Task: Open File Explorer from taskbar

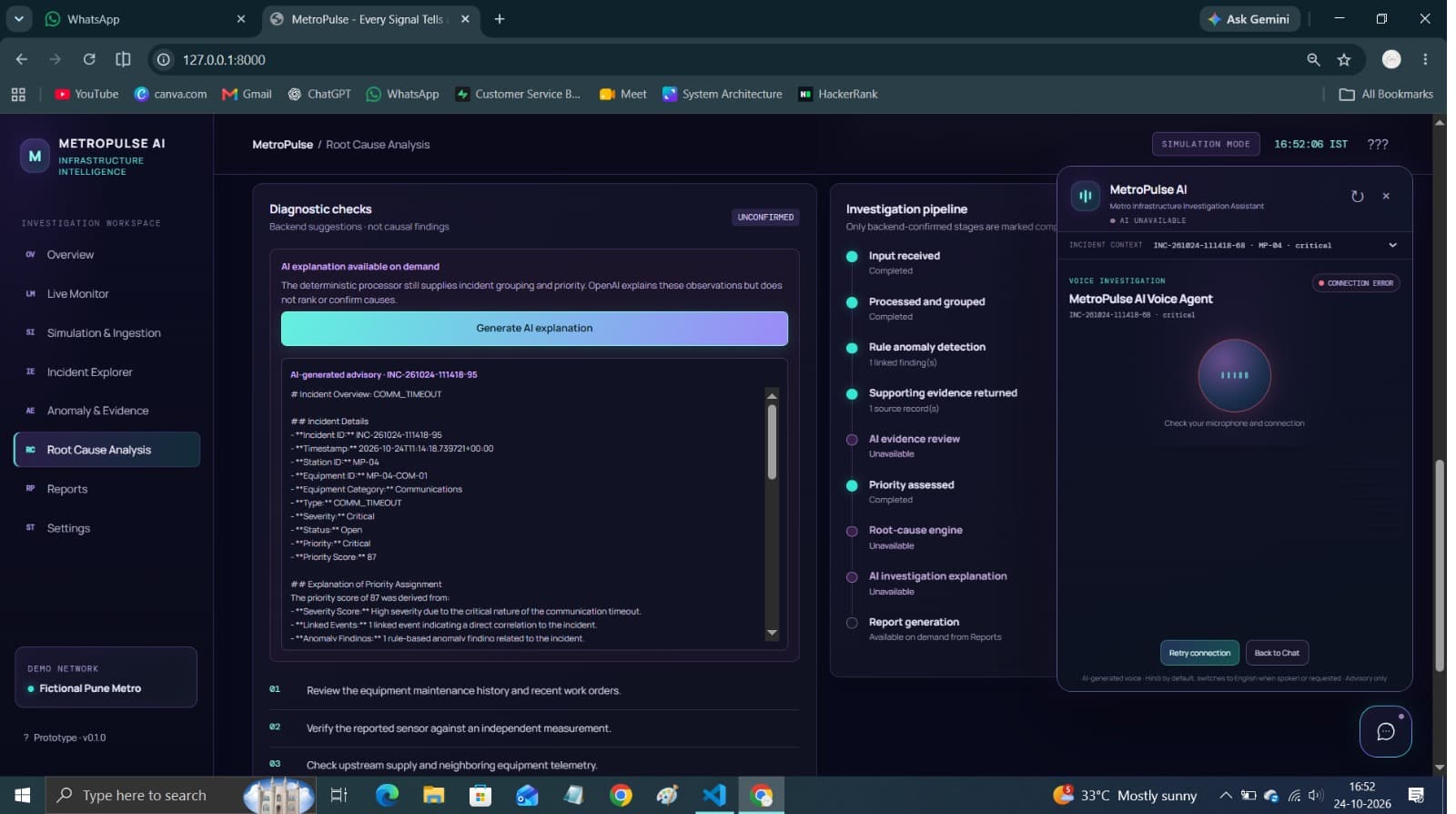Action: click(434, 795)
